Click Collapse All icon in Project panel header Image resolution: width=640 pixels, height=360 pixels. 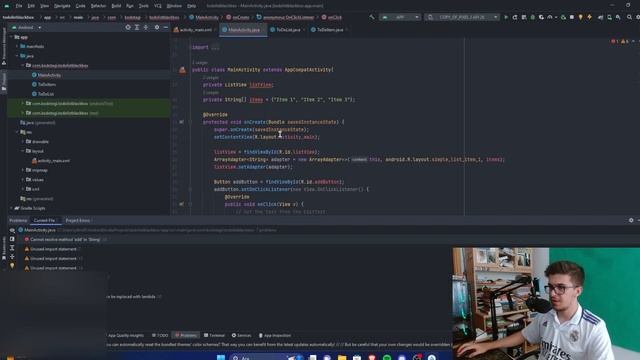146,27
